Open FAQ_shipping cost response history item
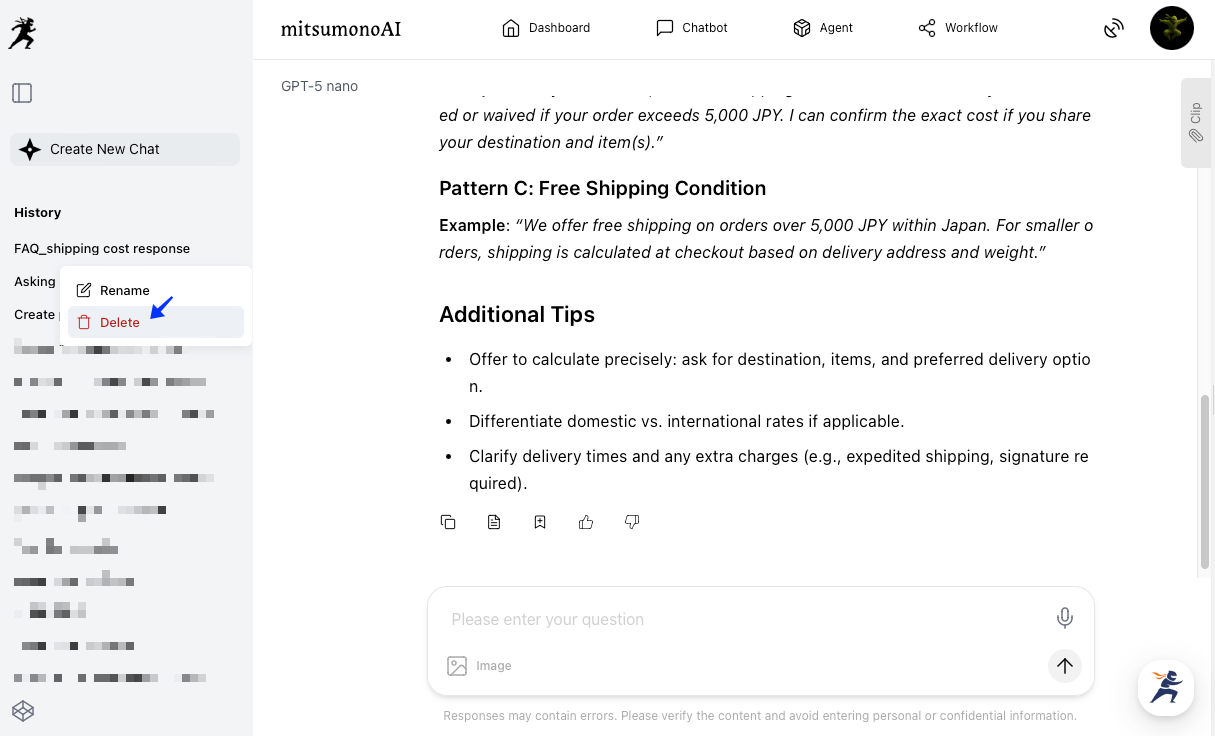Image resolution: width=1215 pixels, height=736 pixels. click(102, 248)
